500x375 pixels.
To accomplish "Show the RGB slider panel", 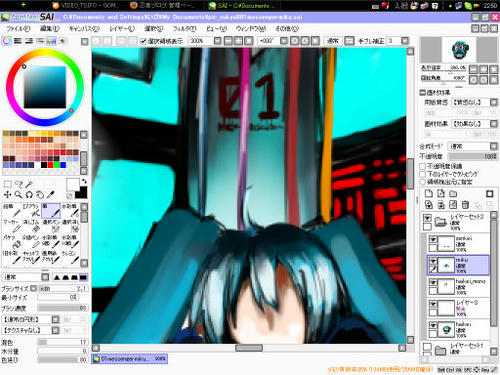I will pos(18,41).
